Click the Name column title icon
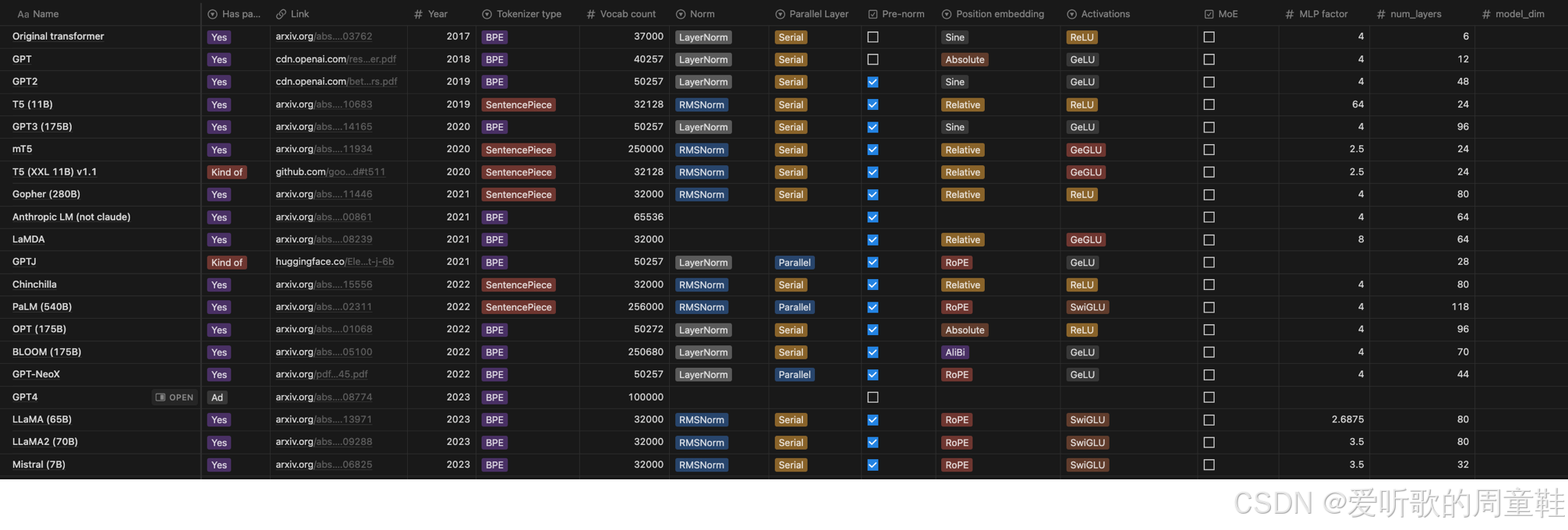1568x530 pixels. (x=23, y=14)
